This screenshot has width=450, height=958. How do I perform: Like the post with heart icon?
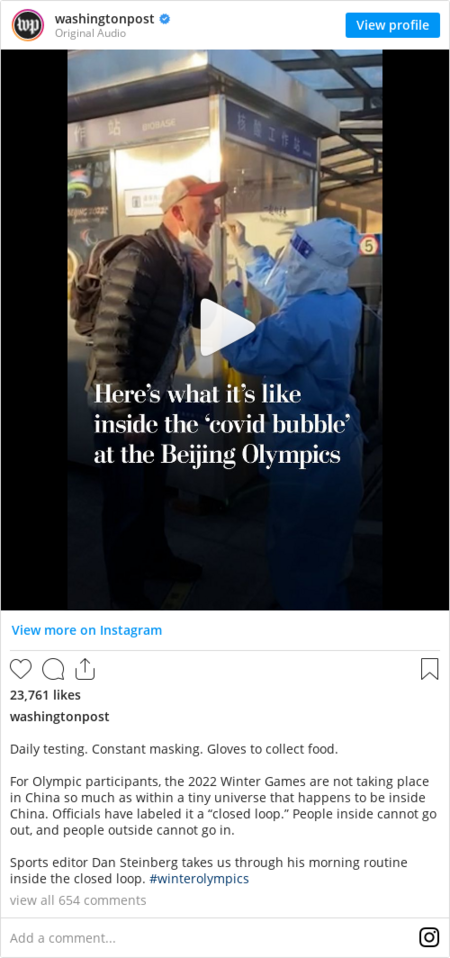pyautogui.click(x=21, y=669)
